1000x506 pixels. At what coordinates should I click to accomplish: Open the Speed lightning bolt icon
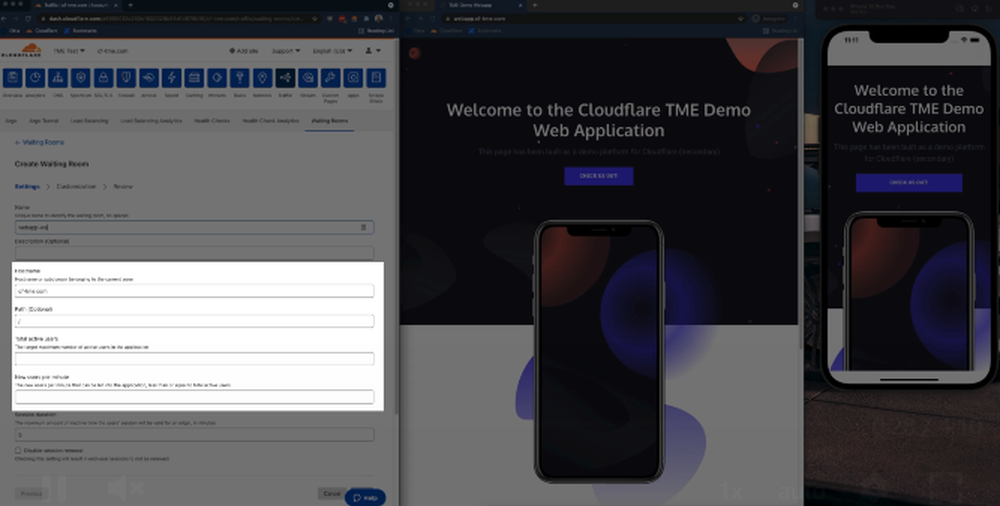coord(172,78)
